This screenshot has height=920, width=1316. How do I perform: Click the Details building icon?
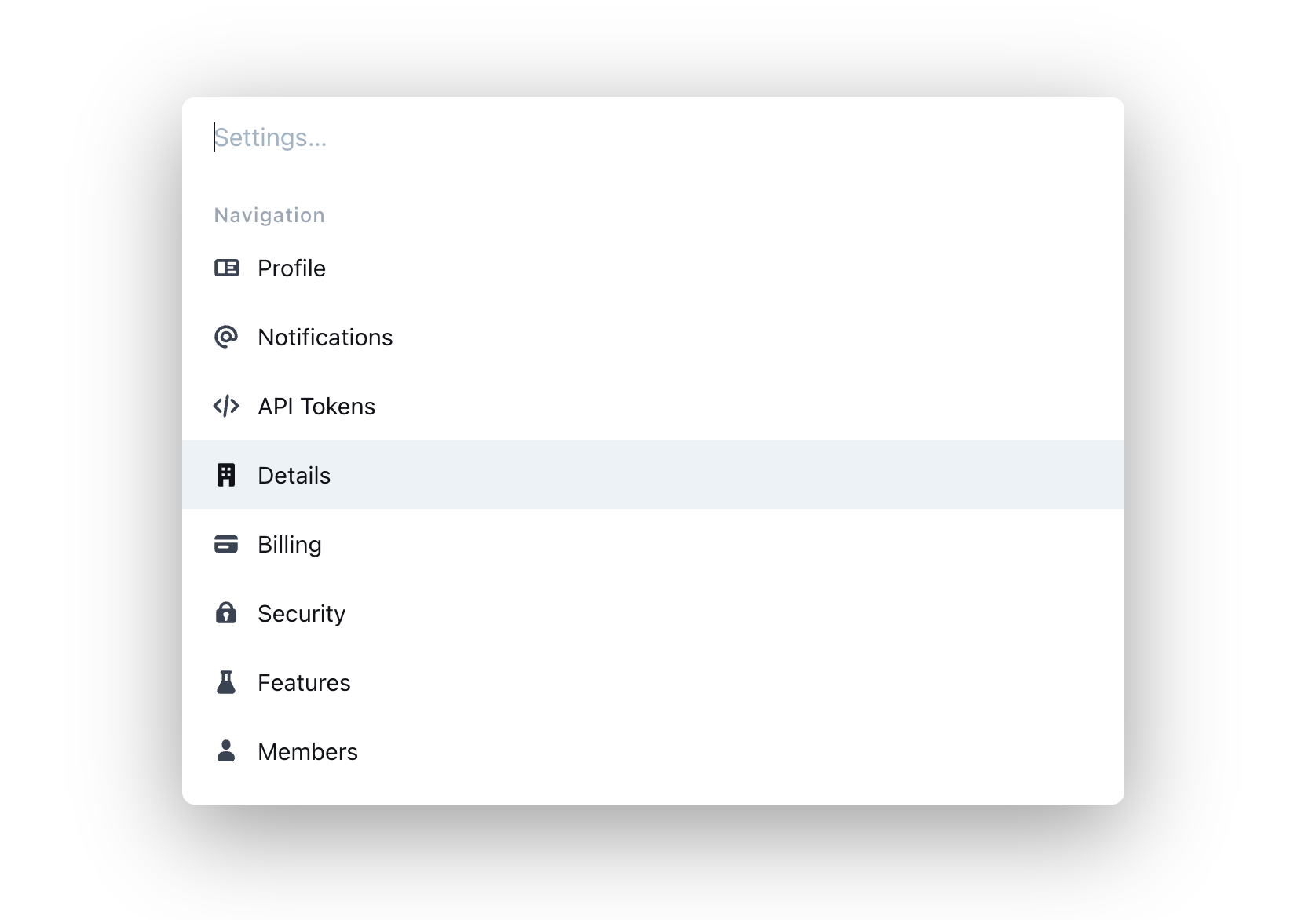coord(226,475)
